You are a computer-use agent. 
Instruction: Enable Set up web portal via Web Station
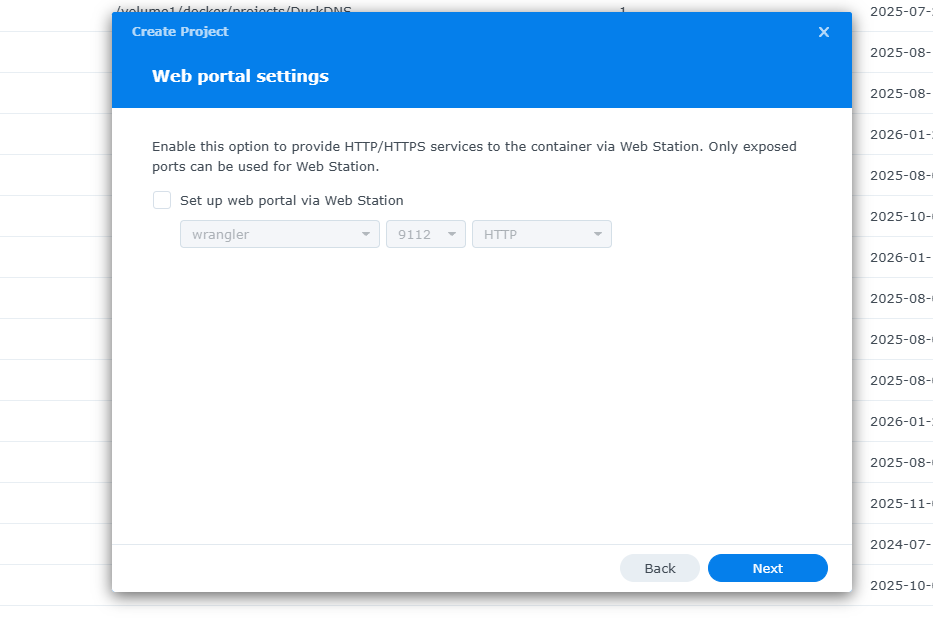162,200
